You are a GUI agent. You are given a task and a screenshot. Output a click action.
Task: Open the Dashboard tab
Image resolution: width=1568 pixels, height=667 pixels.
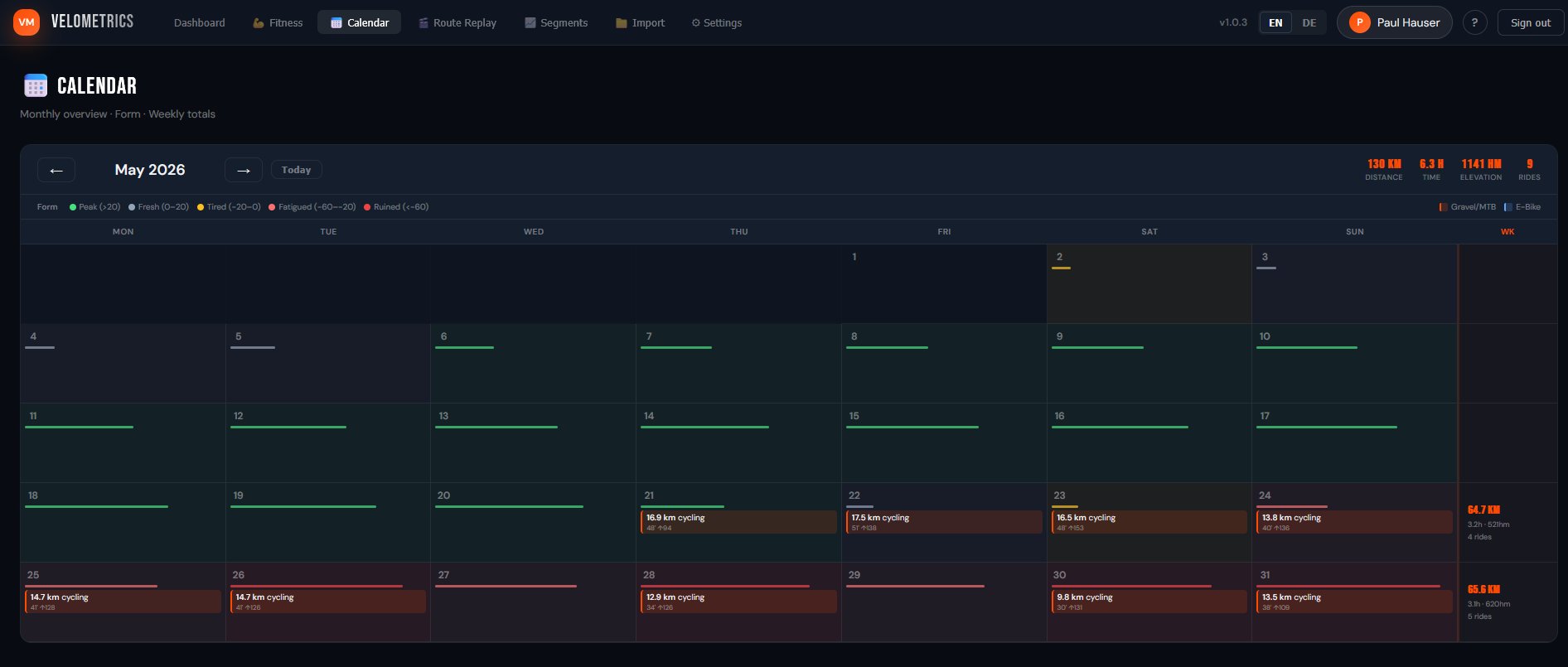click(x=200, y=23)
